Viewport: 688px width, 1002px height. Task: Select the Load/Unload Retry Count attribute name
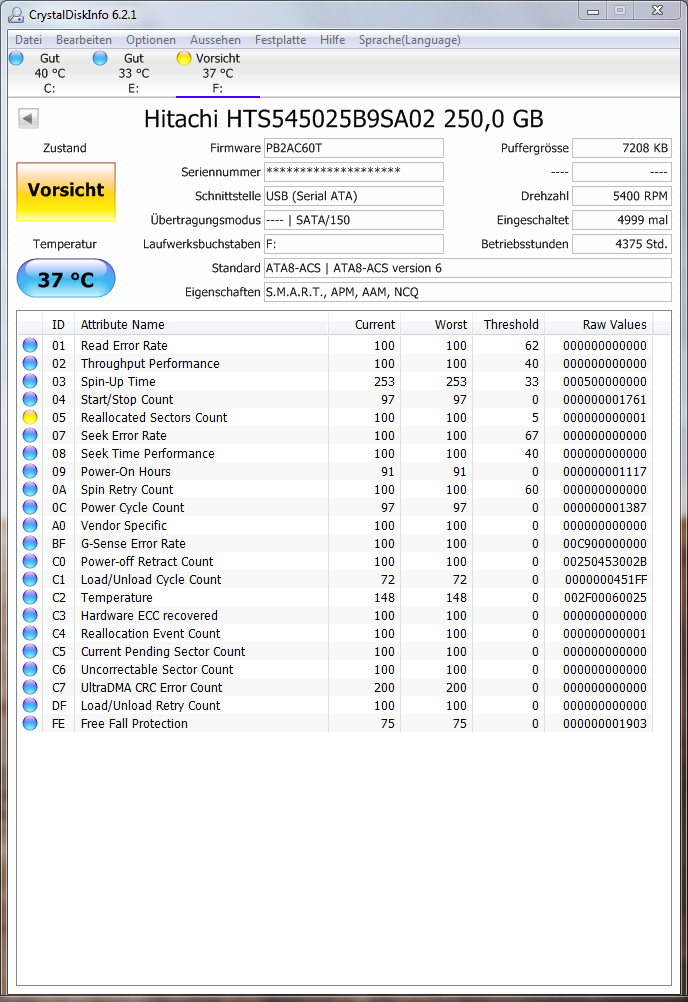[x=150, y=705]
